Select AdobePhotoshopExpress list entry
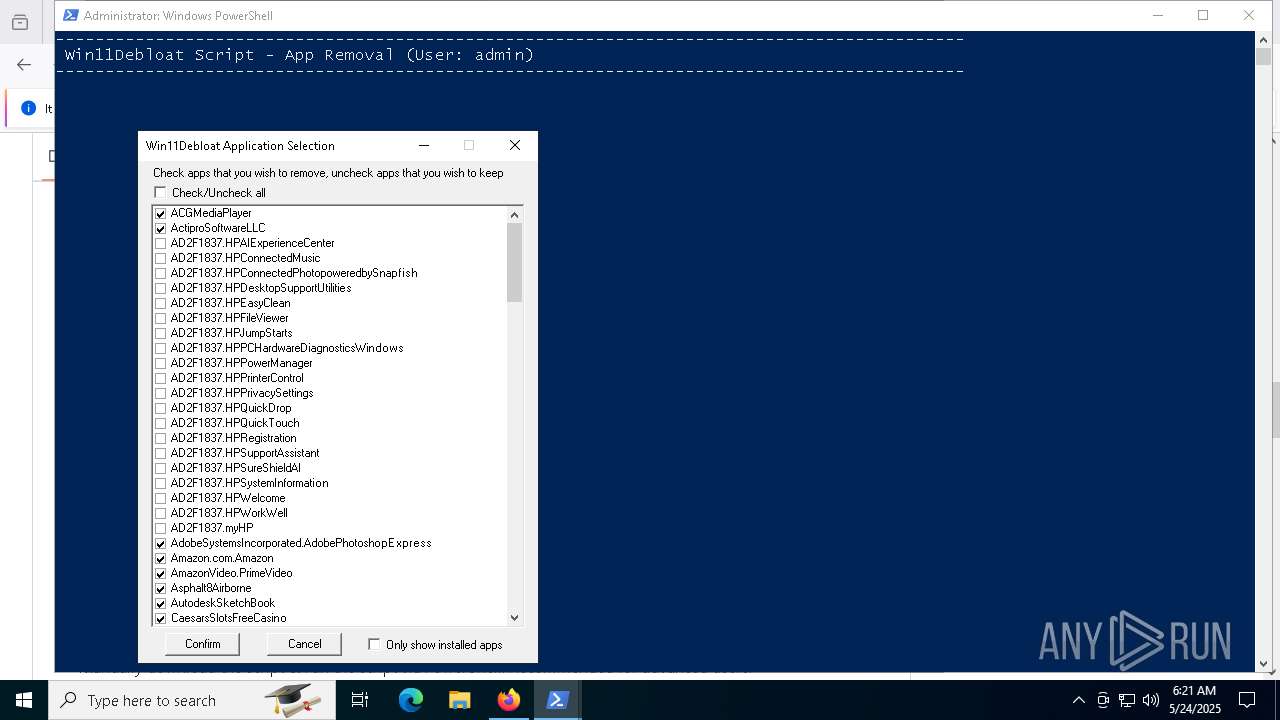Viewport: 1280px width, 720px height. pos(301,543)
